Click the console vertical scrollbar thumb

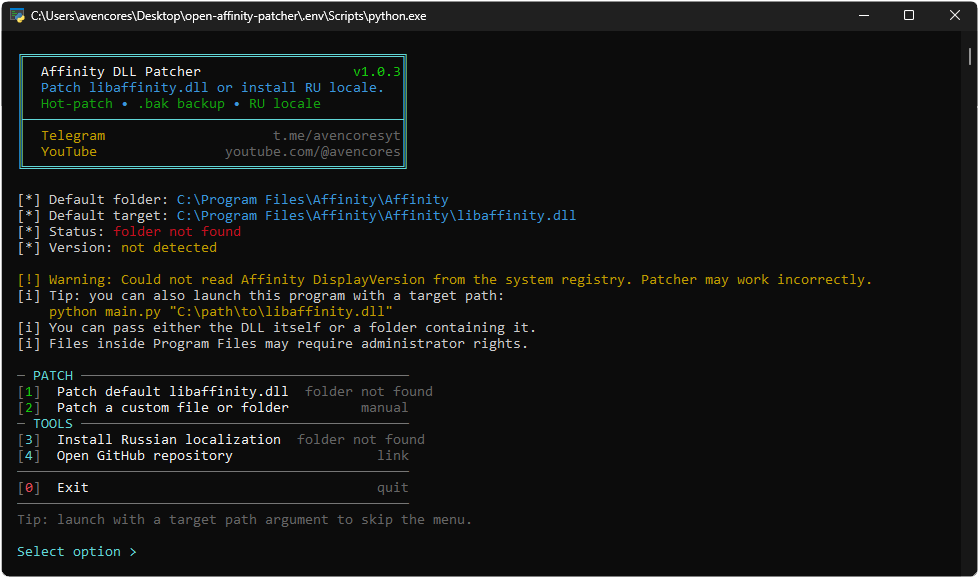(x=970, y=56)
